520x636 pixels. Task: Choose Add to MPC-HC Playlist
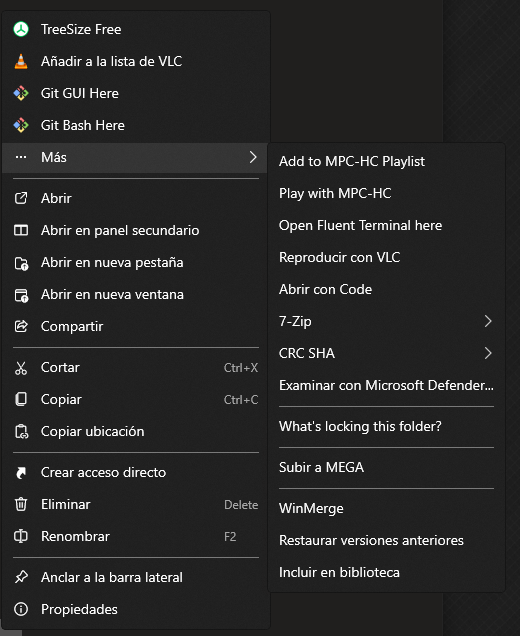click(386, 161)
